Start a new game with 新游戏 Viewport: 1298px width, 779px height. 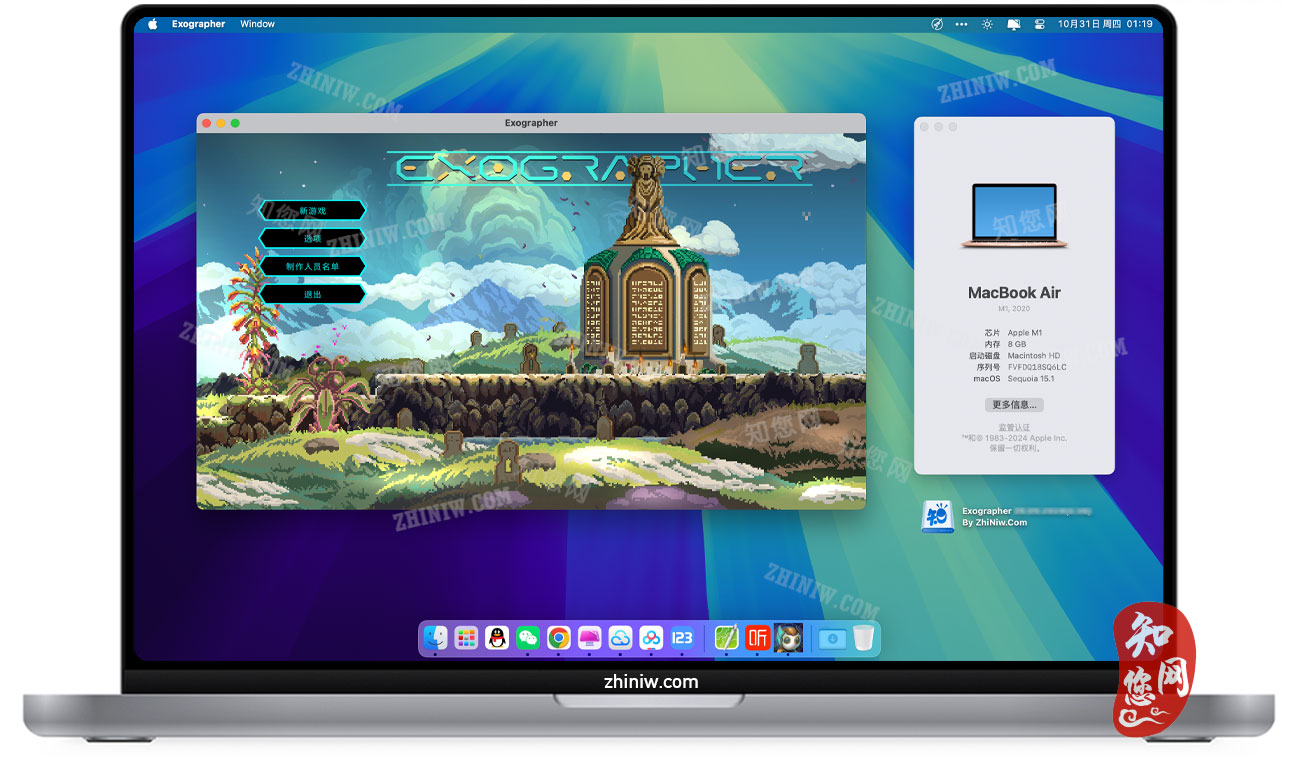[312, 210]
